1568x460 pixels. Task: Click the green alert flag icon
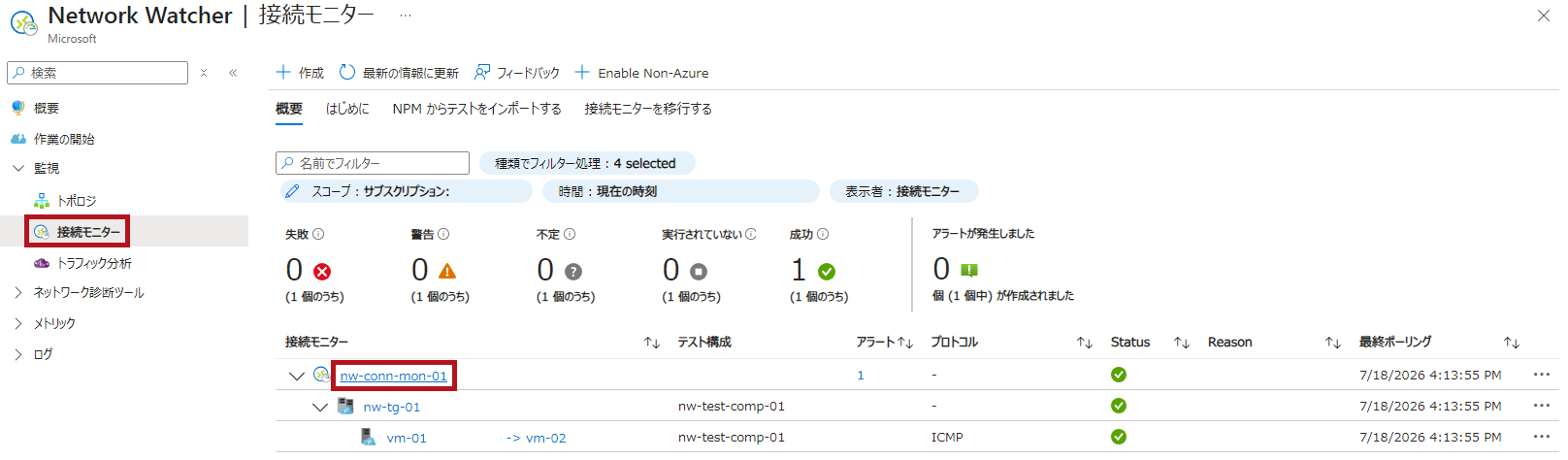point(969,271)
